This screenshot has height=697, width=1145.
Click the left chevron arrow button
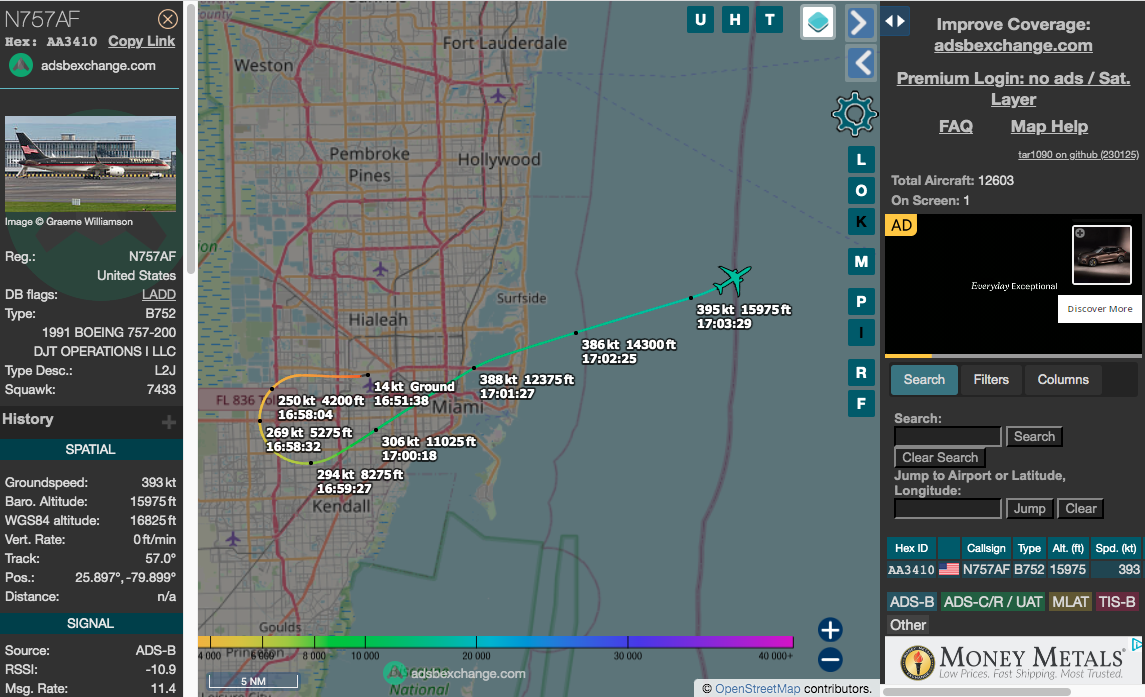coord(861,63)
